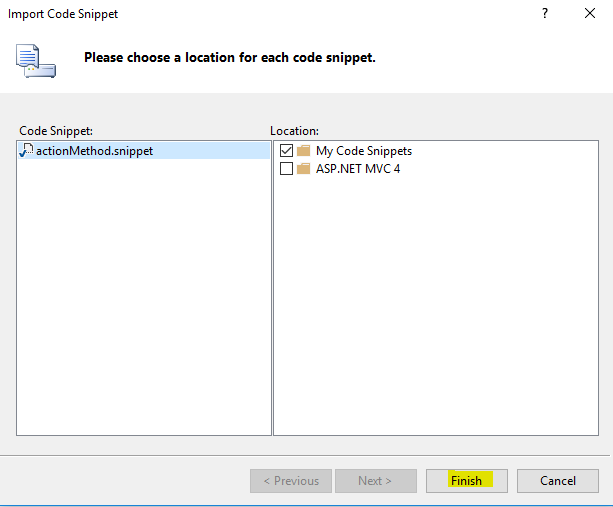Click the My Code Snippets folder icon
This screenshot has width=613, height=507.
(x=303, y=150)
